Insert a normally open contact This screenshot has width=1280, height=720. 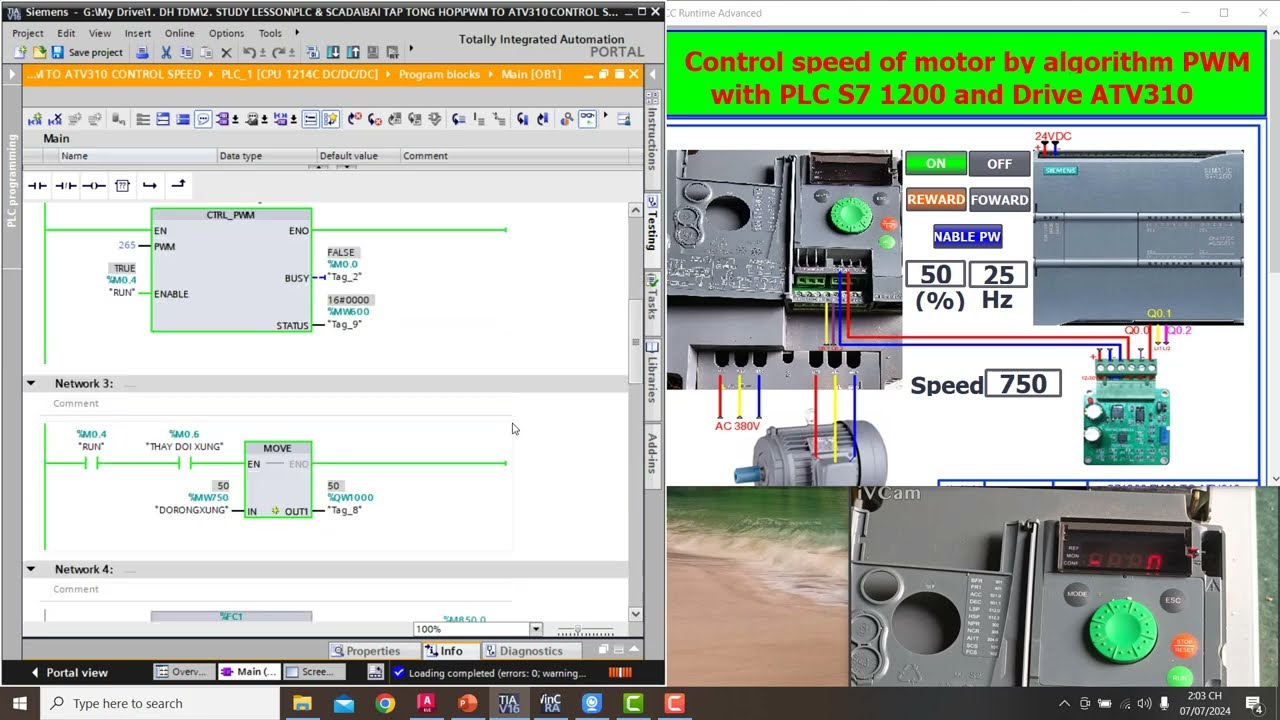point(37,185)
